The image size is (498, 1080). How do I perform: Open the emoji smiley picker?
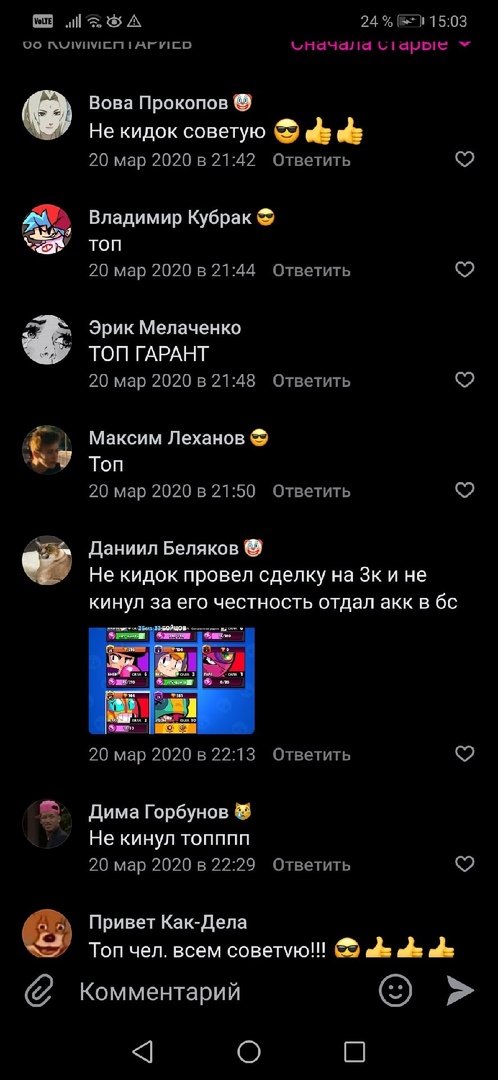[395, 991]
